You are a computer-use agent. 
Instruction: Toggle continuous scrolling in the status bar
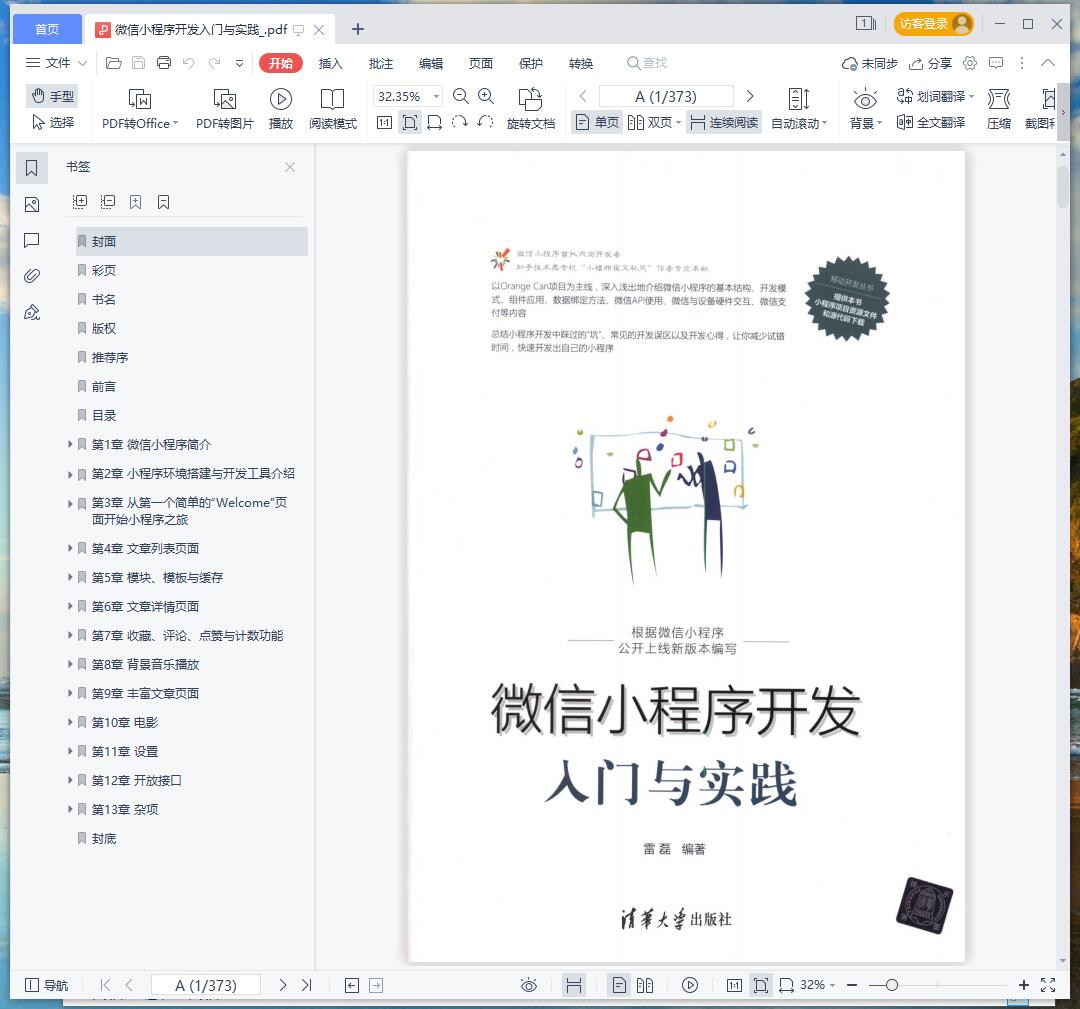573,985
